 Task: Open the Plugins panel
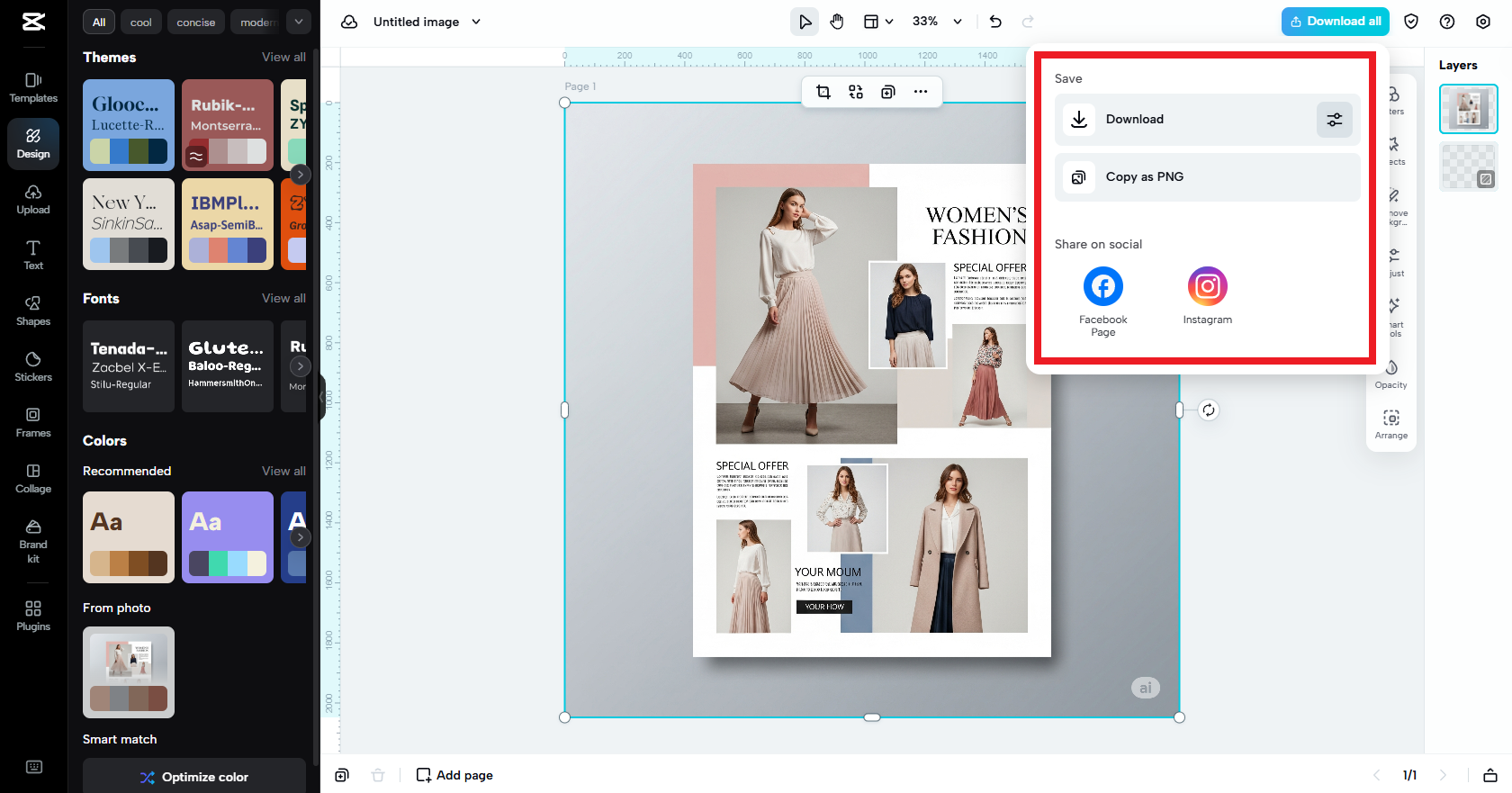pyautogui.click(x=33, y=616)
